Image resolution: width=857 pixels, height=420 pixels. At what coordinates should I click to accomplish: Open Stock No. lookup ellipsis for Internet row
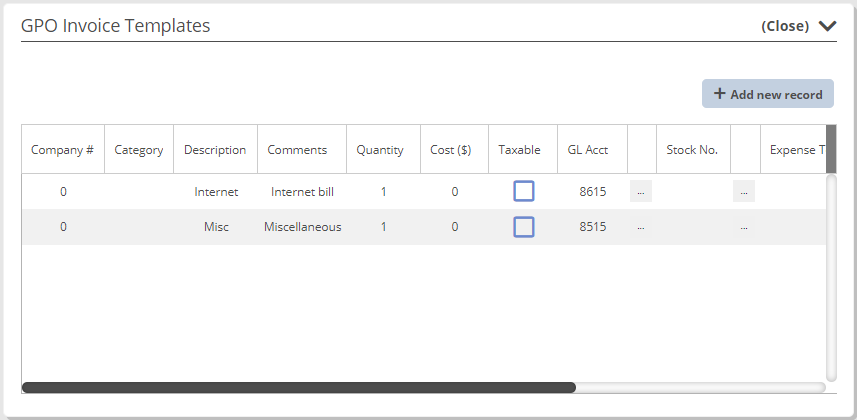pos(744,191)
